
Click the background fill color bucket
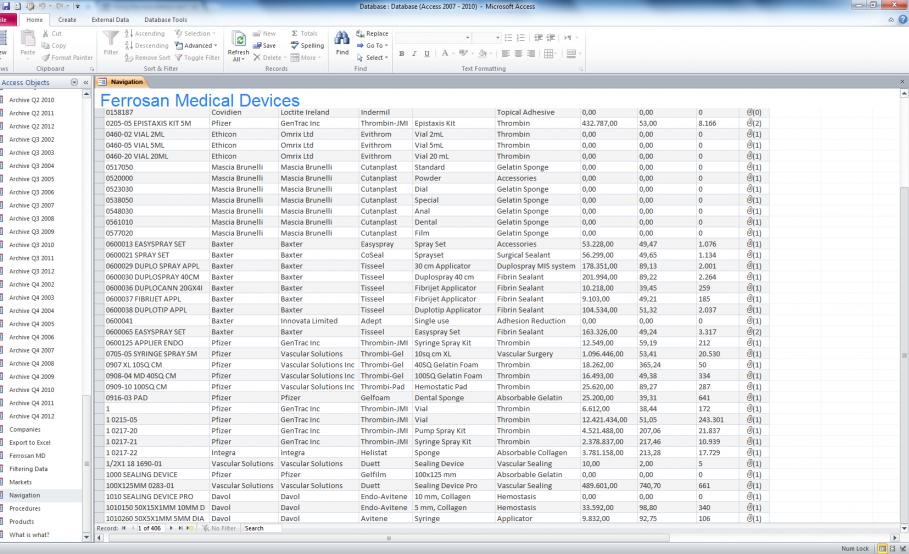tap(482, 53)
